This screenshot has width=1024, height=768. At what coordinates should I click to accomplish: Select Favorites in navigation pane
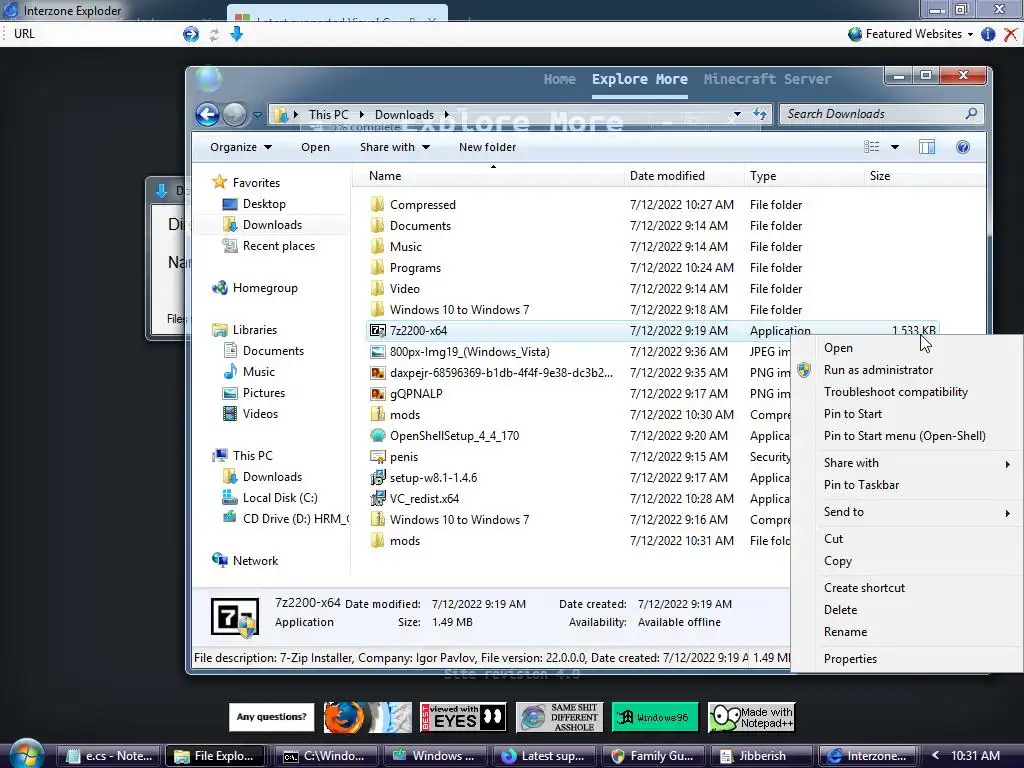(x=246, y=183)
